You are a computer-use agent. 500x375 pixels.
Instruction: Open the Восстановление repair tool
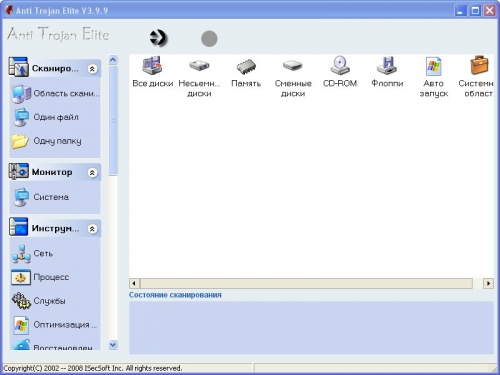click(53, 345)
